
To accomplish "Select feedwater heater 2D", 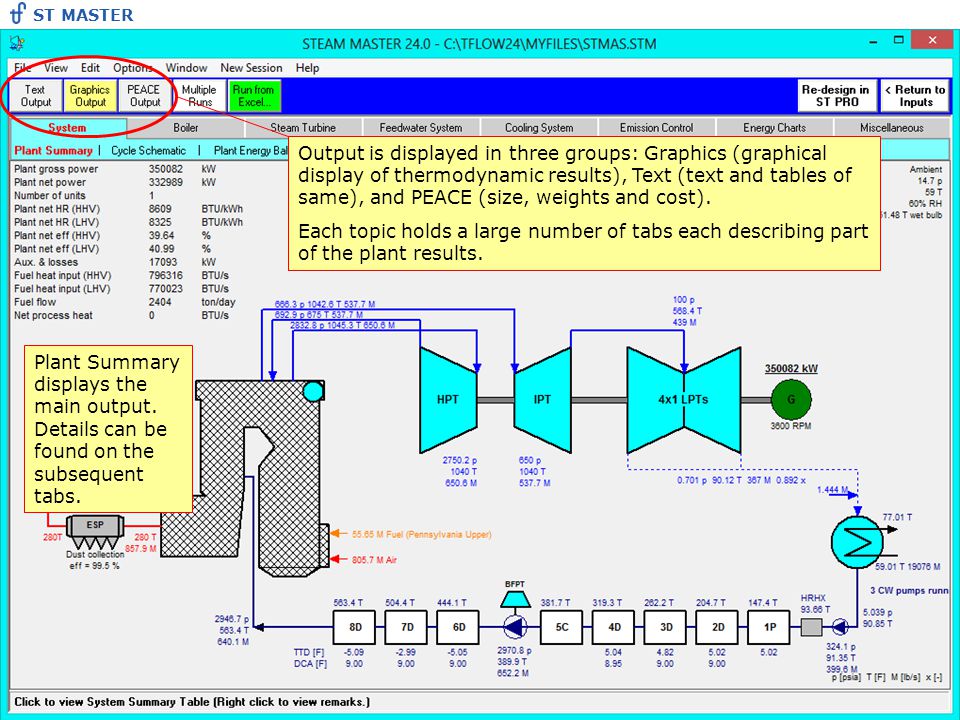I will (x=718, y=627).
